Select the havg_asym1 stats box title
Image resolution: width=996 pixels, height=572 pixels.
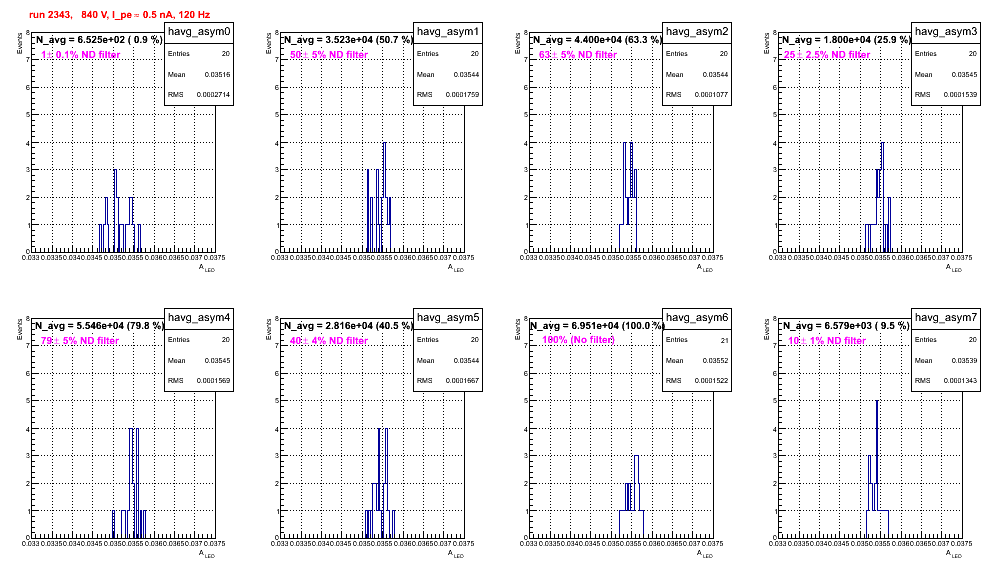click(448, 32)
